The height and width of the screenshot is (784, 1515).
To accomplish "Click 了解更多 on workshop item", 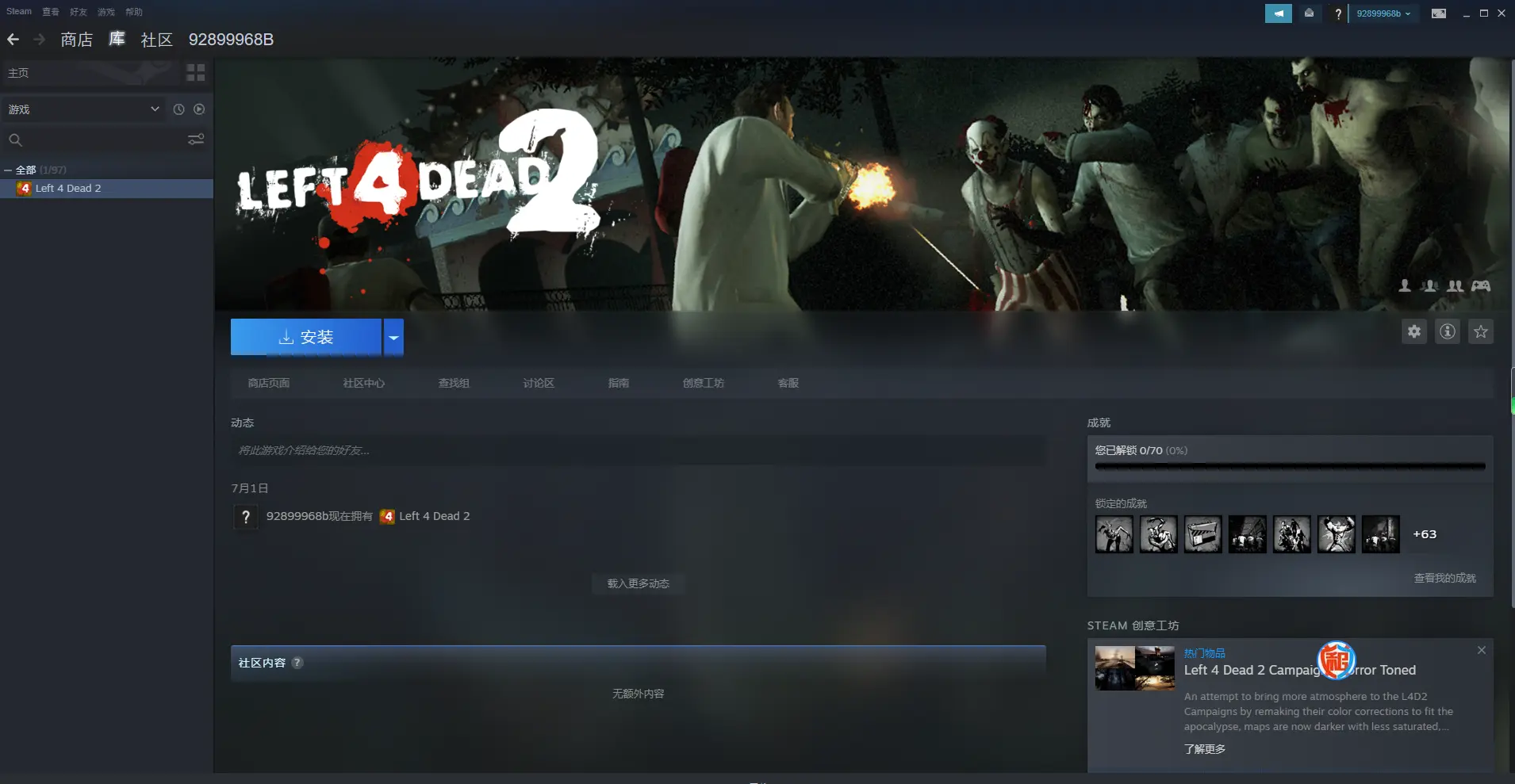I will 1204,749.
